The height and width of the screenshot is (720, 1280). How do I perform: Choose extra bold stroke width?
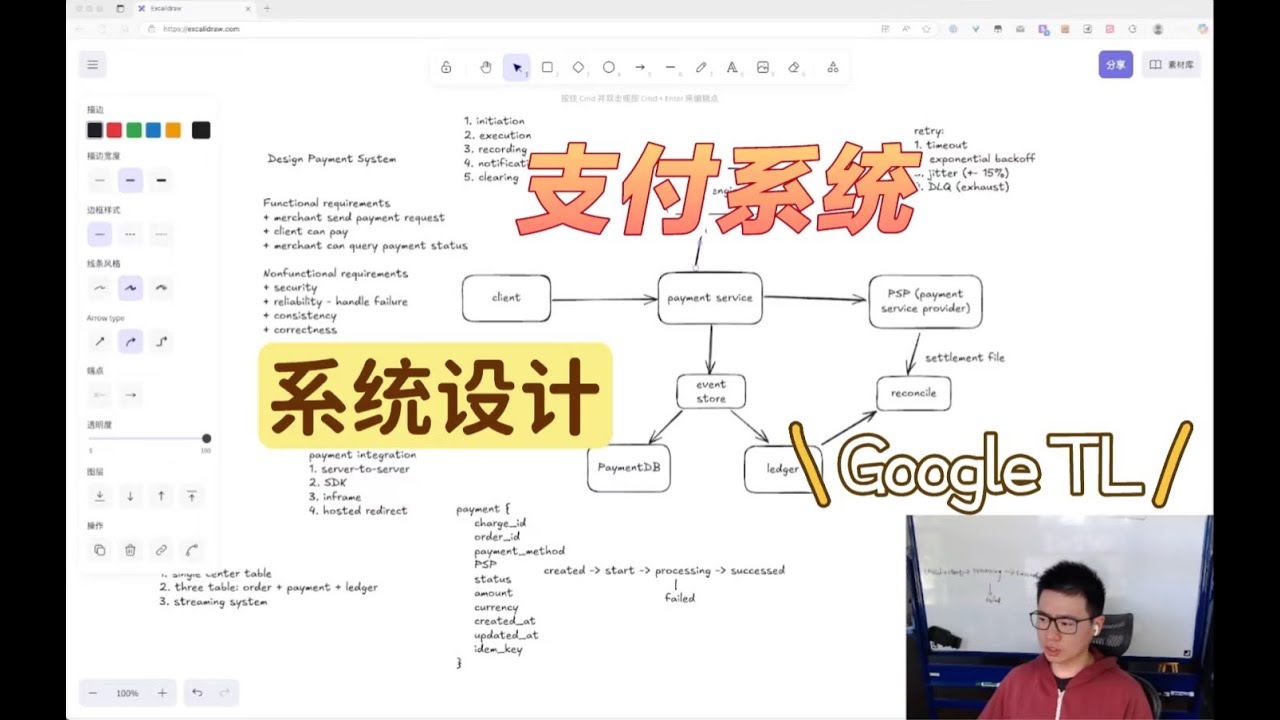[x=161, y=181]
